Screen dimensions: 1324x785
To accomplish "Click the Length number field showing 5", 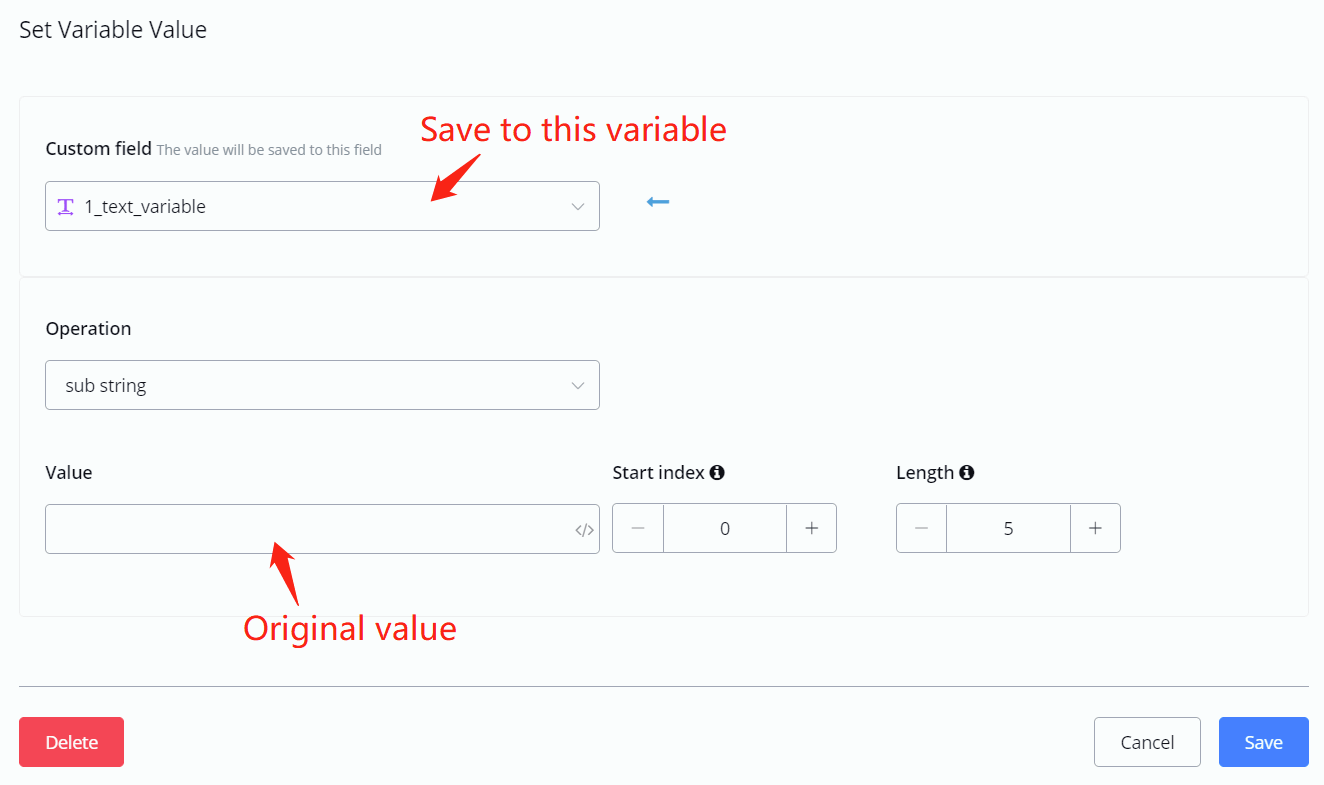I will [1008, 528].
